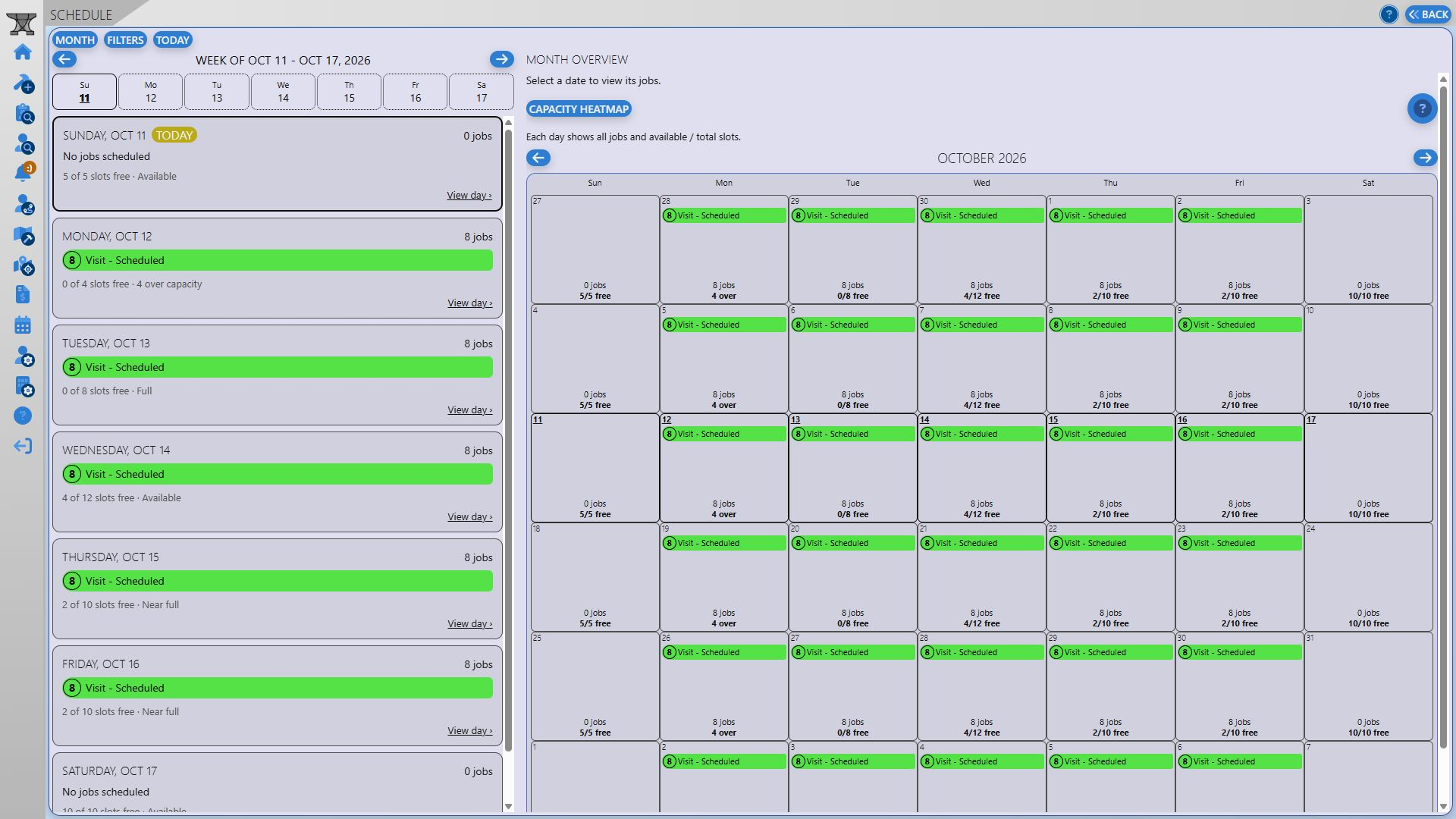
Task: Select October 20 cell in month calendar
Action: pyautogui.click(x=852, y=576)
